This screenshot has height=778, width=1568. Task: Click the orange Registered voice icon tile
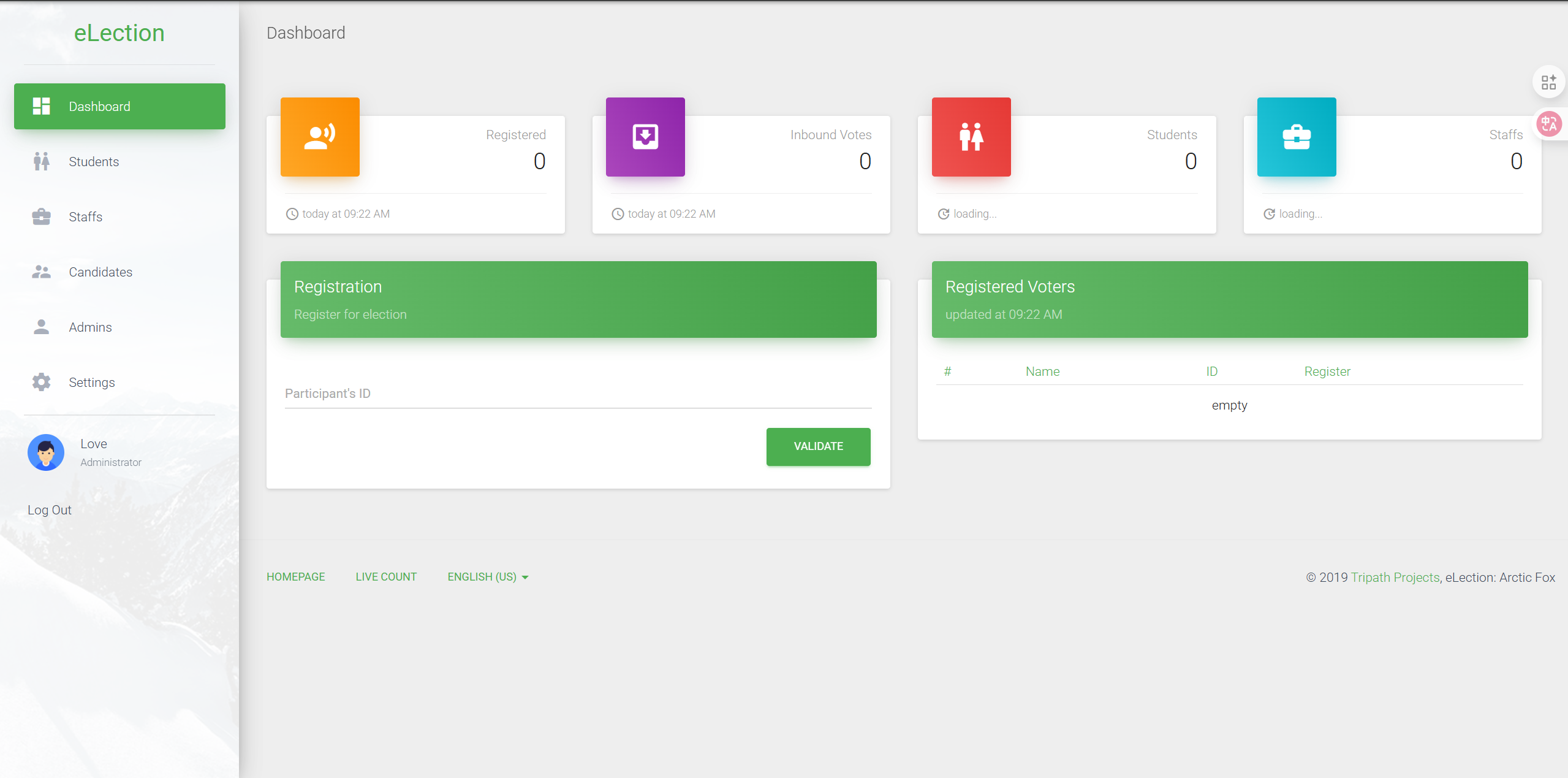[320, 137]
